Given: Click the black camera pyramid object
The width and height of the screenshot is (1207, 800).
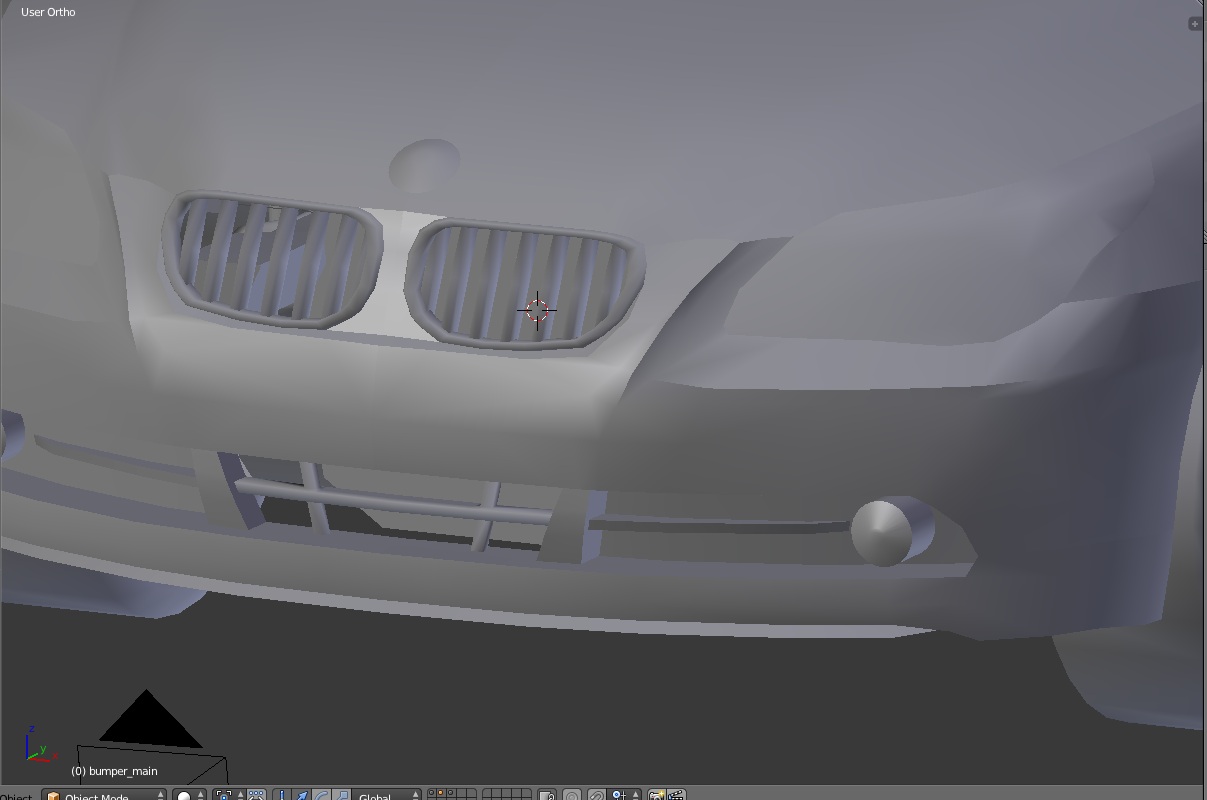Looking at the screenshot, I should [x=150, y=722].
